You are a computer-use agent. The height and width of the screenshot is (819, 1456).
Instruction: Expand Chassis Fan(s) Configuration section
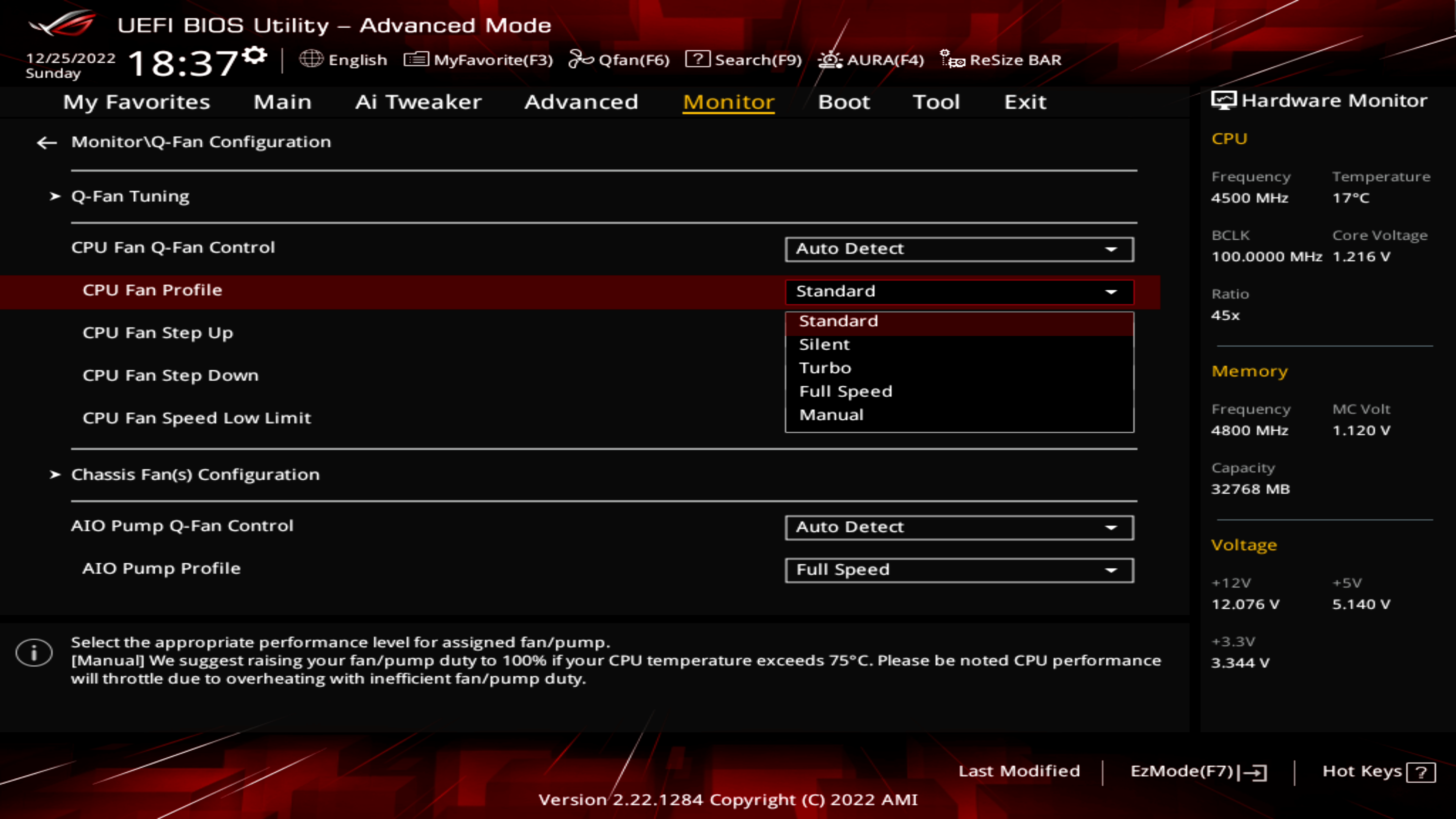tap(195, 474)
